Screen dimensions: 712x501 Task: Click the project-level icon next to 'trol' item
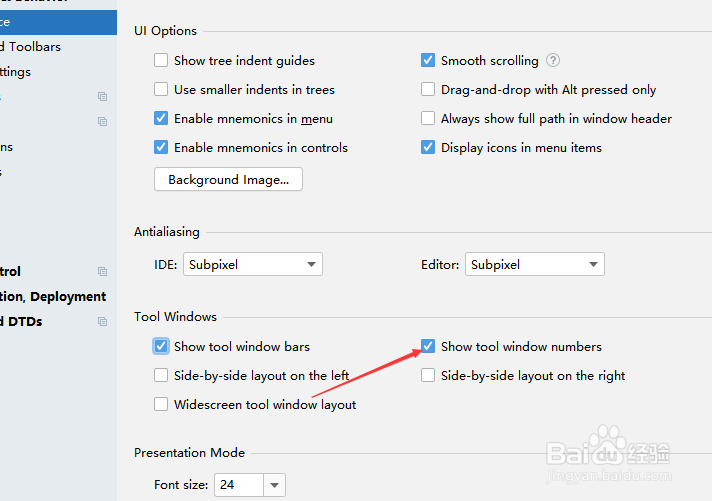tap(103, 272)
